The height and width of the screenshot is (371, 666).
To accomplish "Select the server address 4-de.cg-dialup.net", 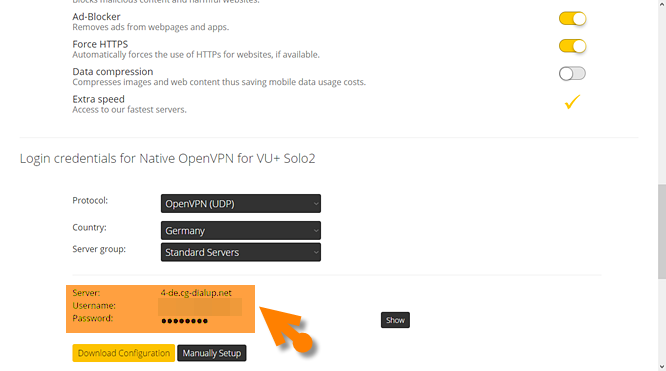I will tap(196, 293).
